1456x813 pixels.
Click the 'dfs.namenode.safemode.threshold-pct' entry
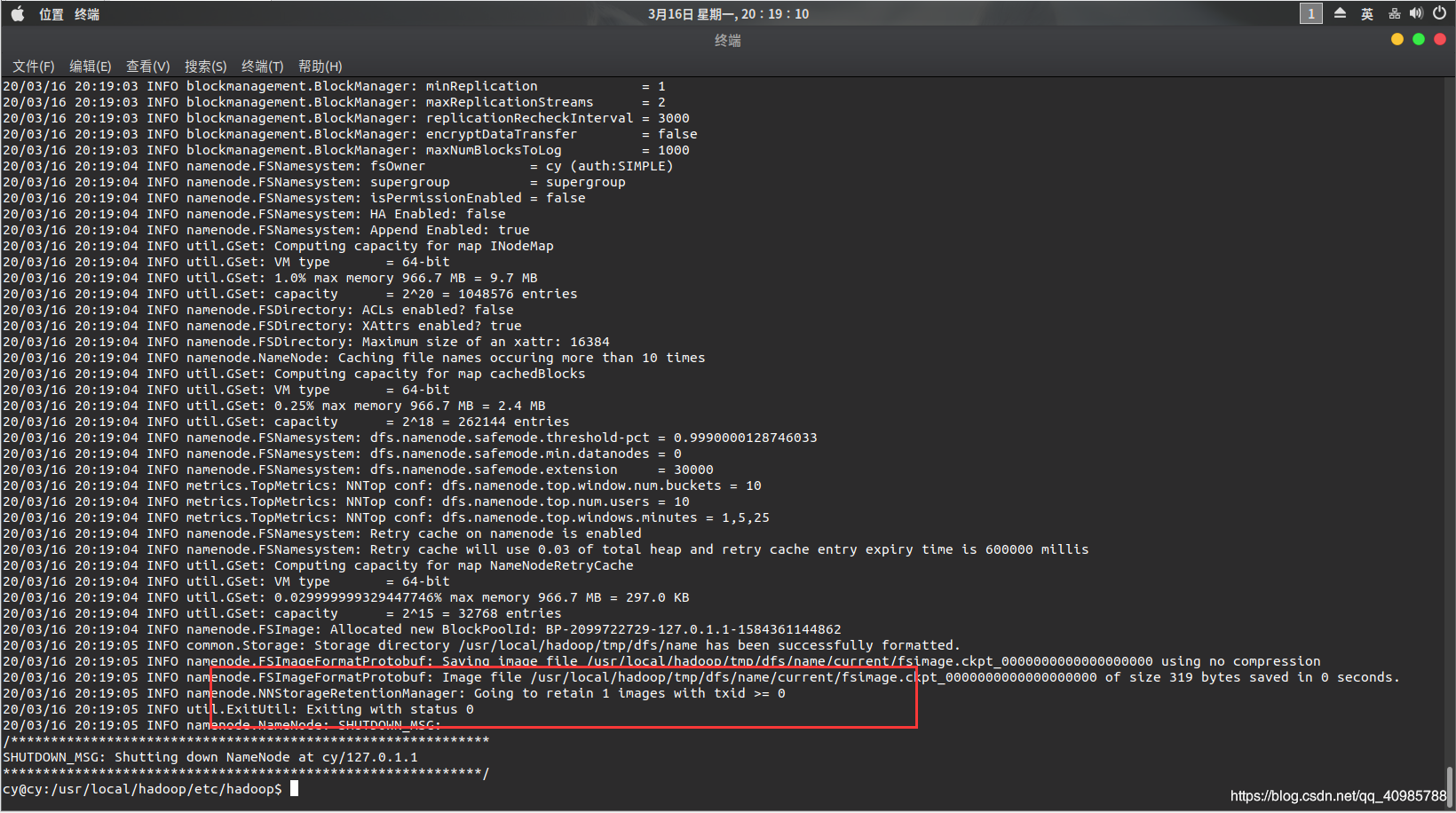pyautogui.click(x=510, y=438)
